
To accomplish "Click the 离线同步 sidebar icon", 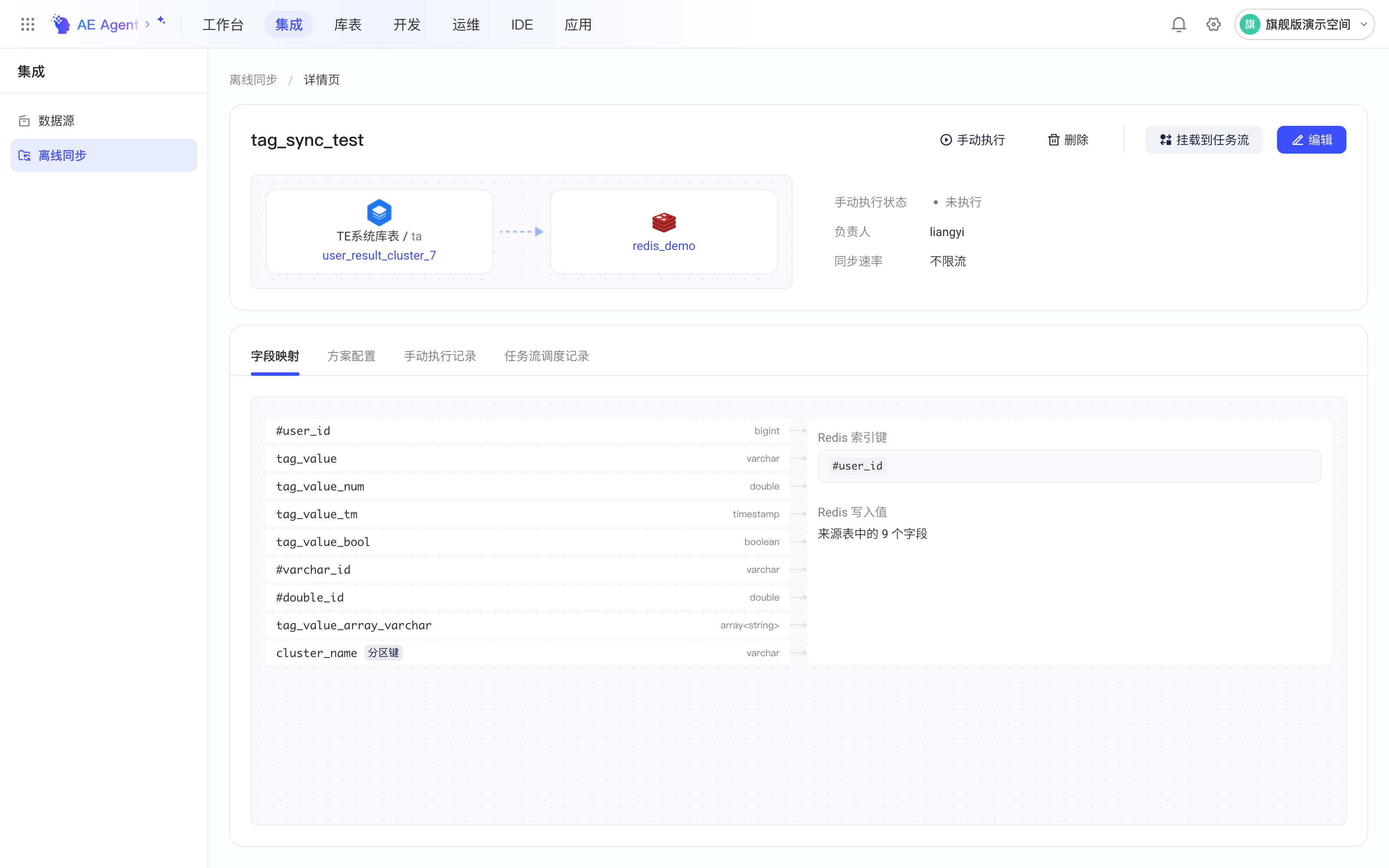I will (24, 155).
